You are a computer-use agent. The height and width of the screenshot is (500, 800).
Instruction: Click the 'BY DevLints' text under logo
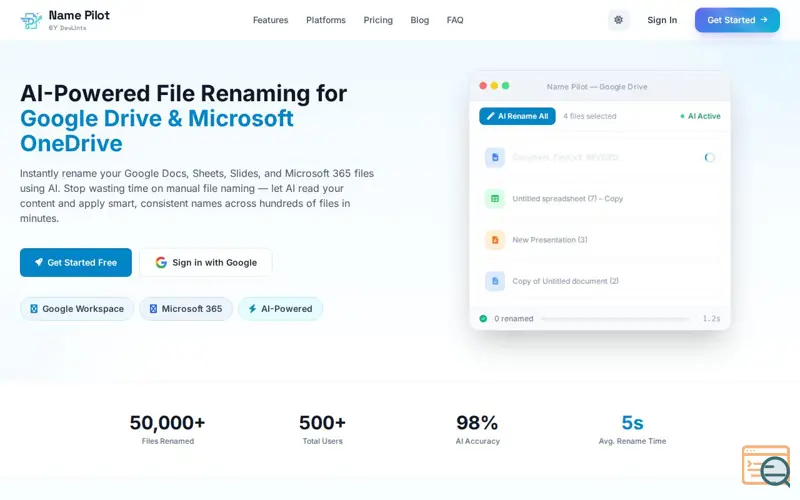(x=67, y=28)
